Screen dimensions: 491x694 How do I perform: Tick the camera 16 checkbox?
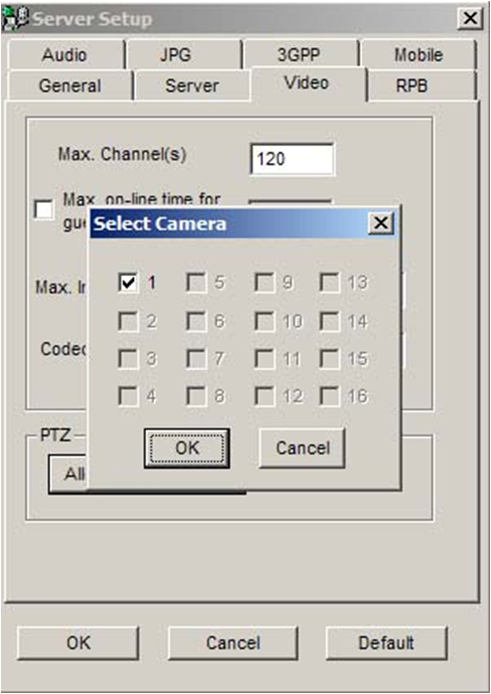[329, 395]
